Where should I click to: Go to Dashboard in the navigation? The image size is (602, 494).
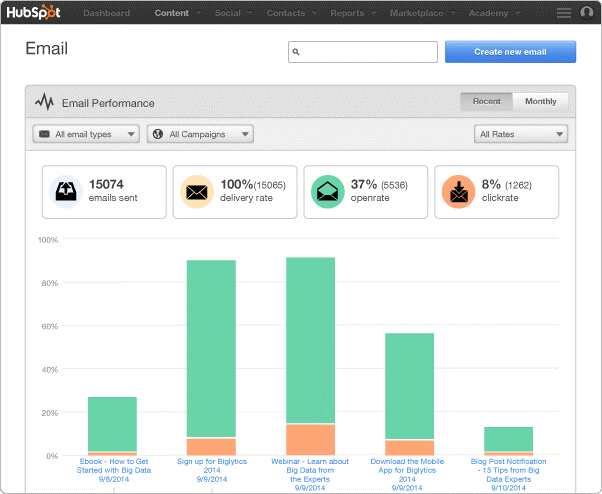coord(106,13)
